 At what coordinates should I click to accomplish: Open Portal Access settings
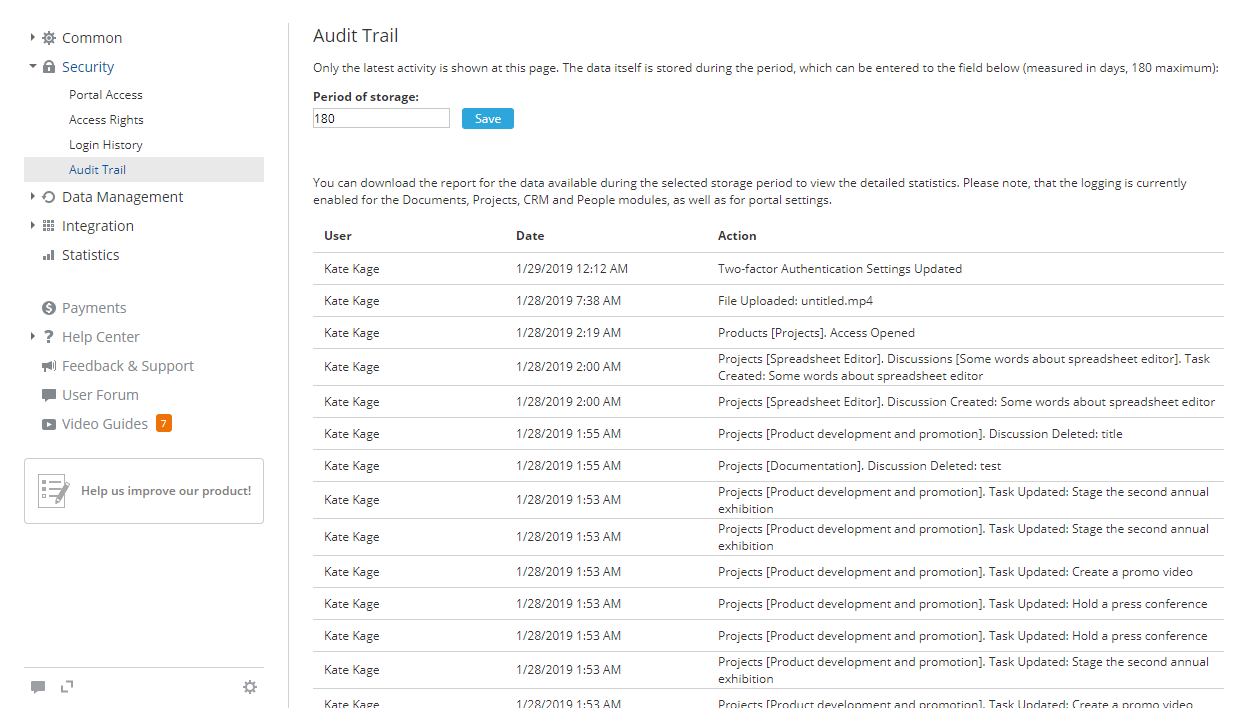(x=106, y=94)
